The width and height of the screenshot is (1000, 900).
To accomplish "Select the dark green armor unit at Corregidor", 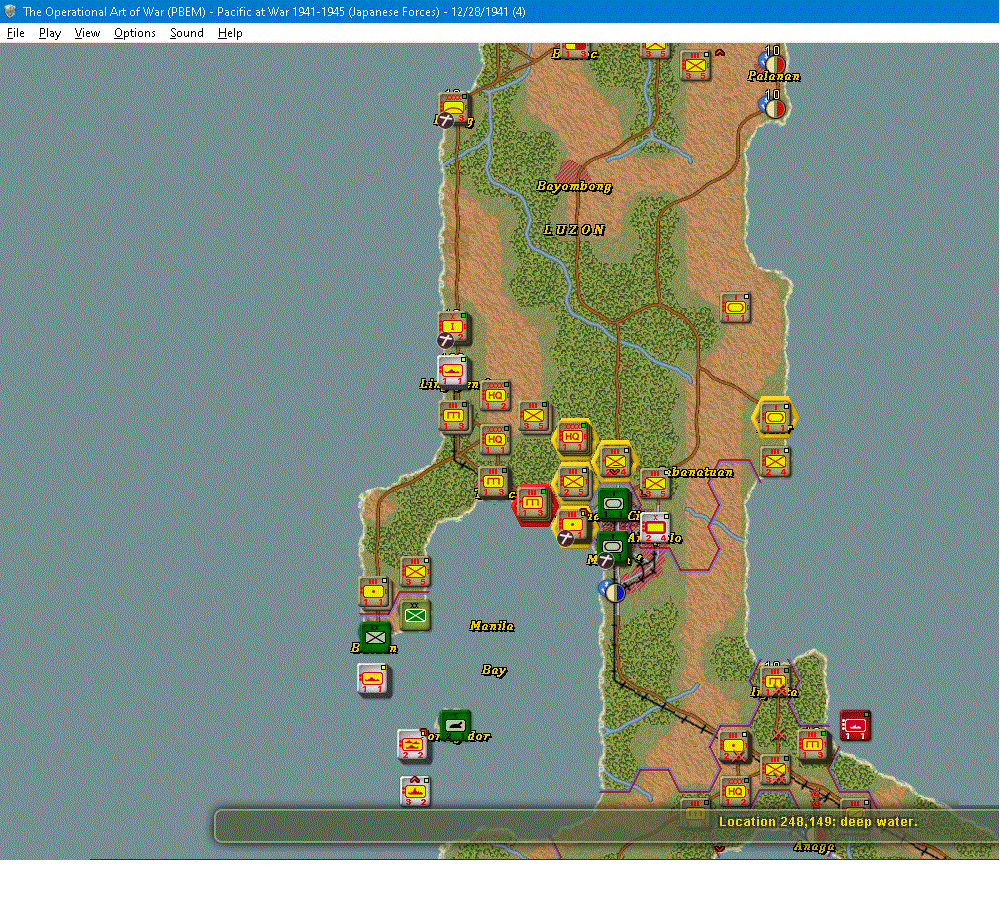I will point(455,725).
